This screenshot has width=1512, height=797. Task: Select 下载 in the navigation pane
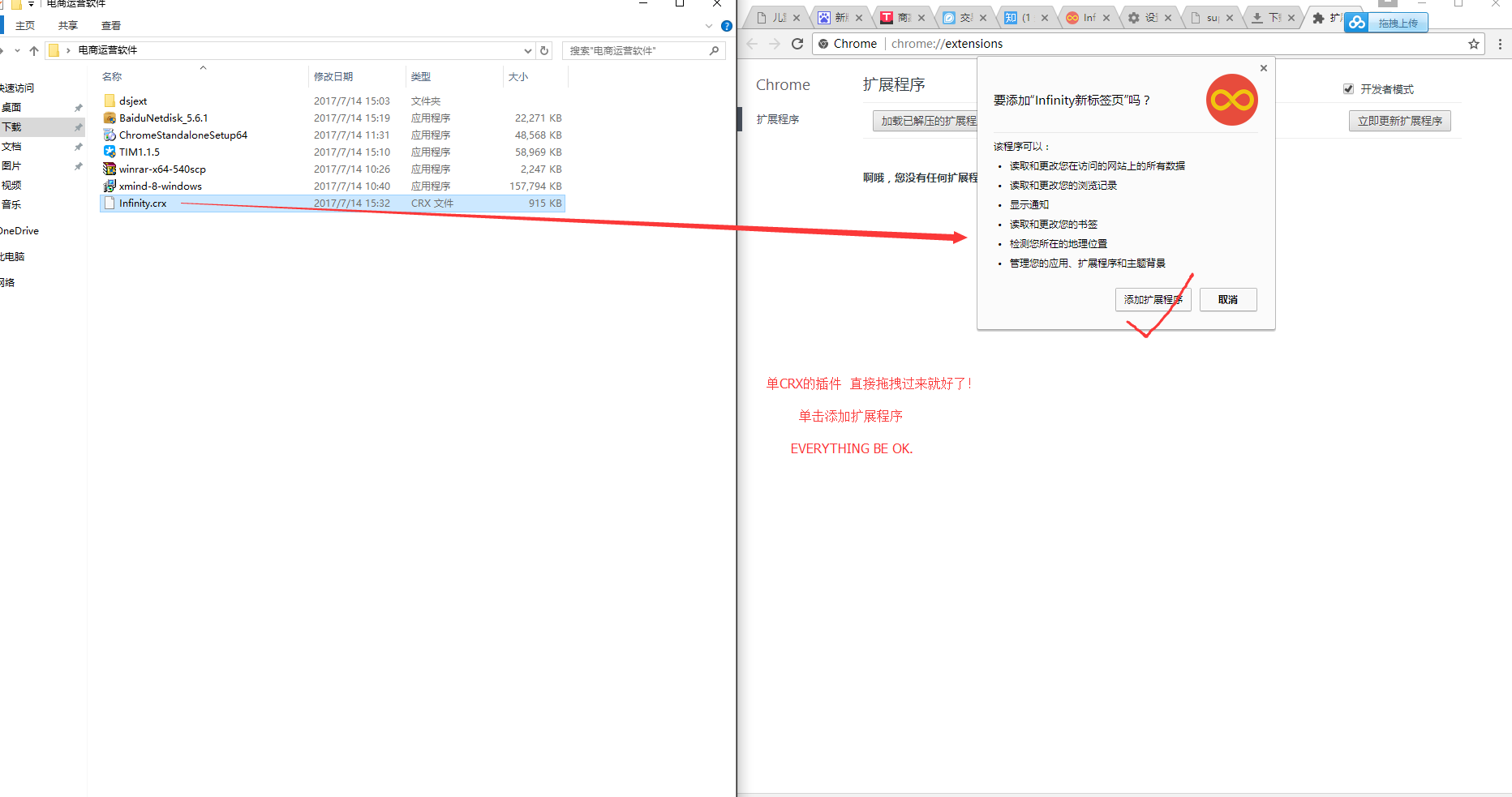pyautogui.click(x=11, y=126)
